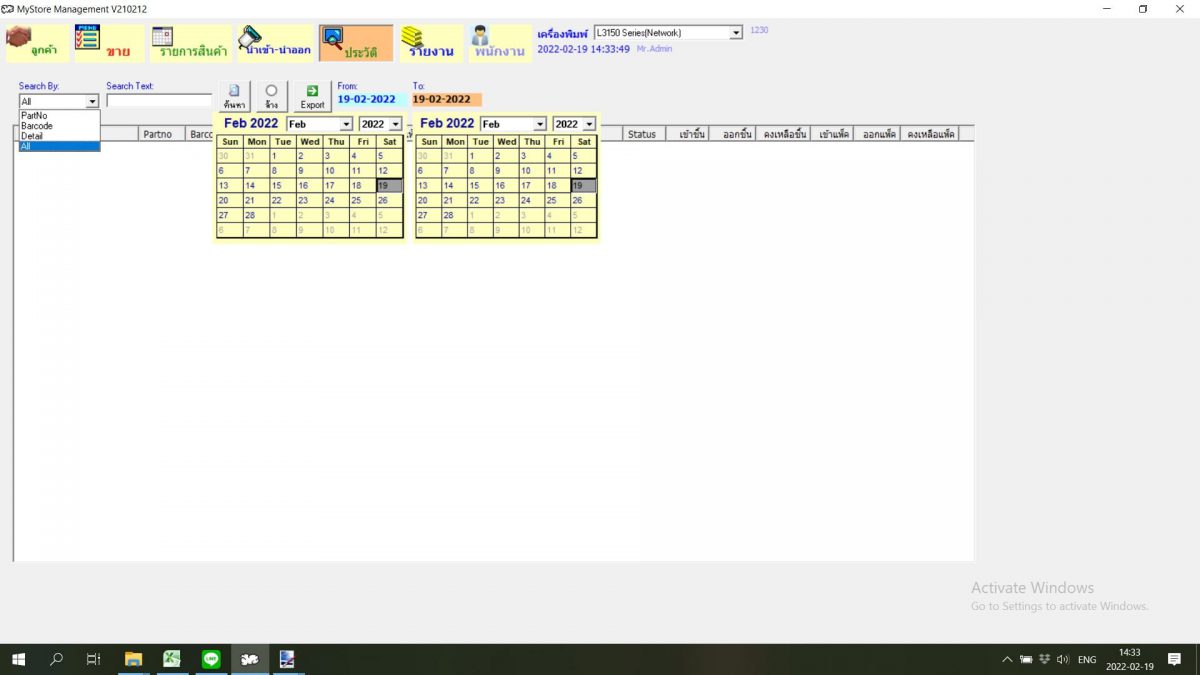Click the Export button
Image resolution: width=1200 pixels, height=675 pixels.
coord(312,96)
